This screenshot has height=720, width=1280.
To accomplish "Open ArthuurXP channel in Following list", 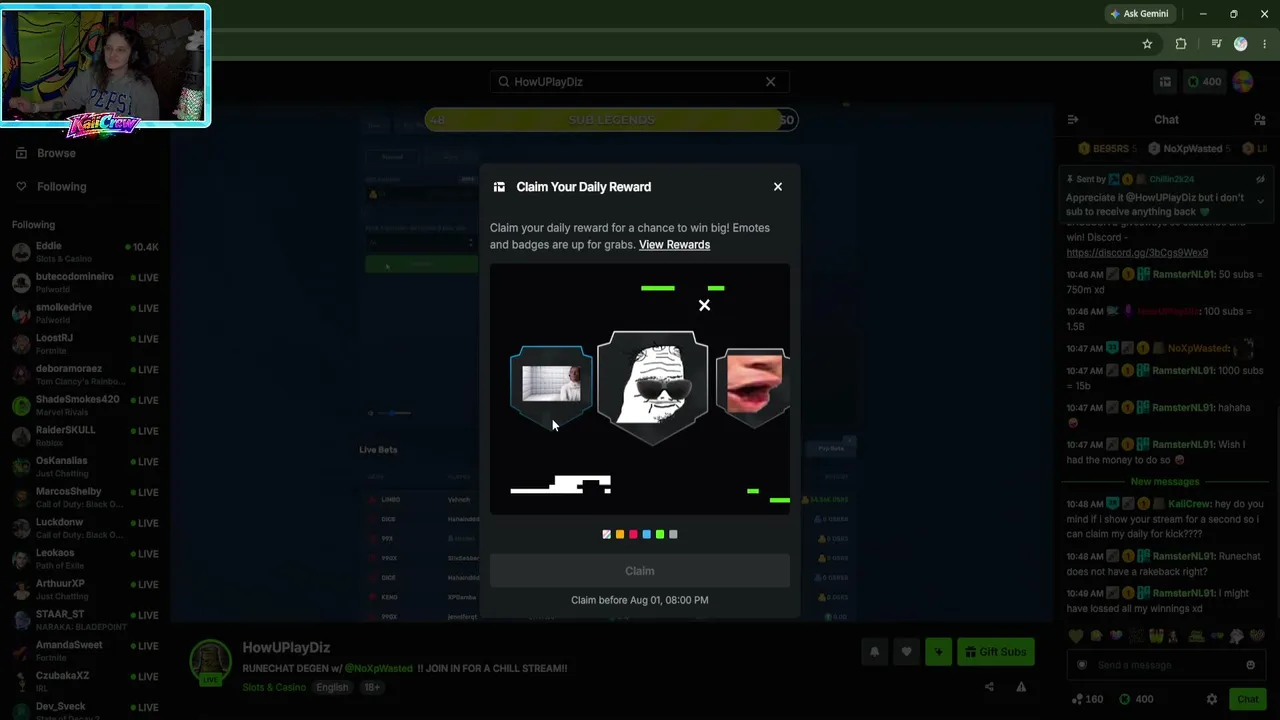I will (x=85, y=590).
